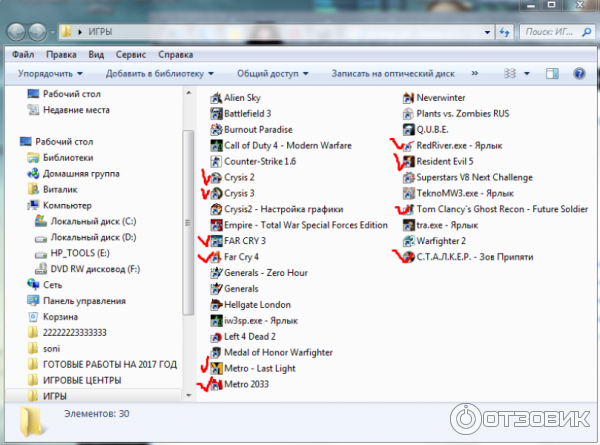The width and height of the screenshot is (600, 445).
Task: Select the Far Cry 4 icon
Action: pos(216,257)
